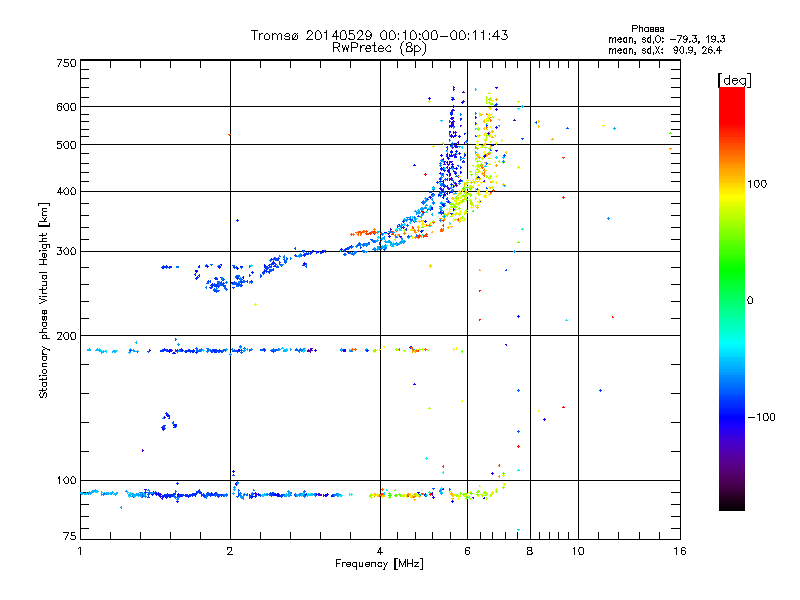Click the x-axis tick label '10'
The width and height of the screenshot is (800, 600).
(578, 551)
